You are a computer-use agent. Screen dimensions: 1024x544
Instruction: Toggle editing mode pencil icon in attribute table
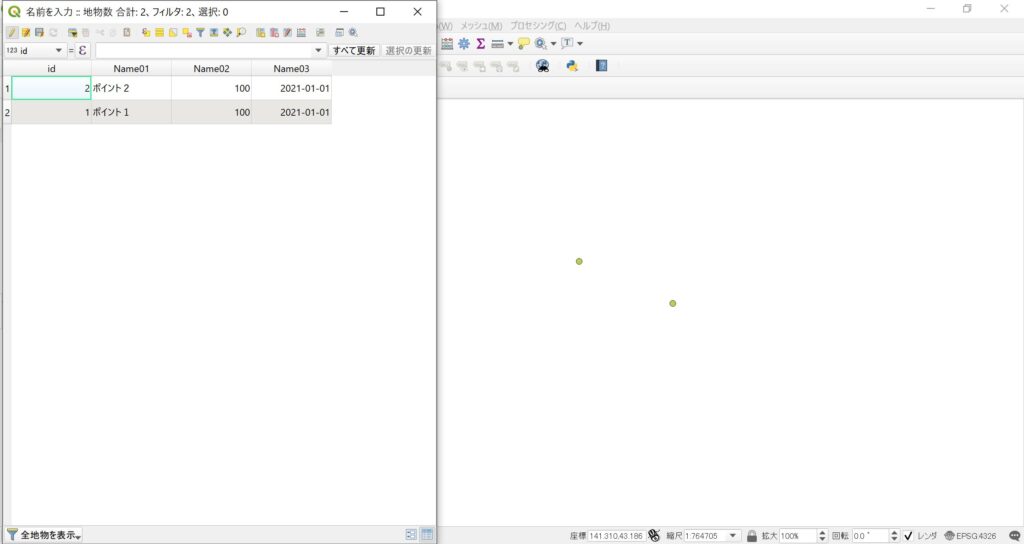click(x=12, y=32)
